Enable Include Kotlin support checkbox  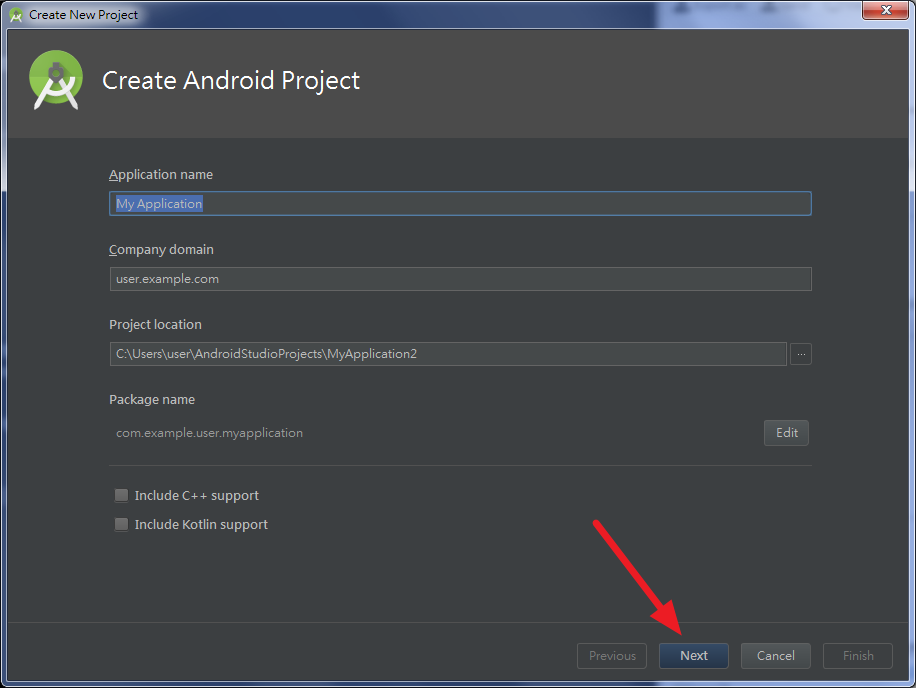click(122, 524)
